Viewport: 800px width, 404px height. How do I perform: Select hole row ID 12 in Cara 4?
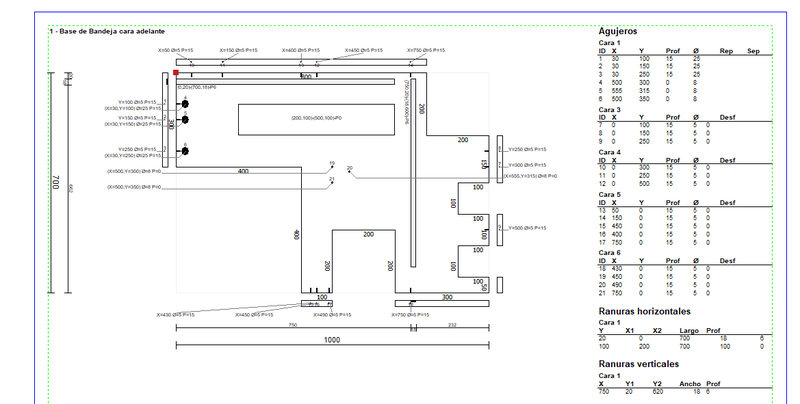coord(685,184)
